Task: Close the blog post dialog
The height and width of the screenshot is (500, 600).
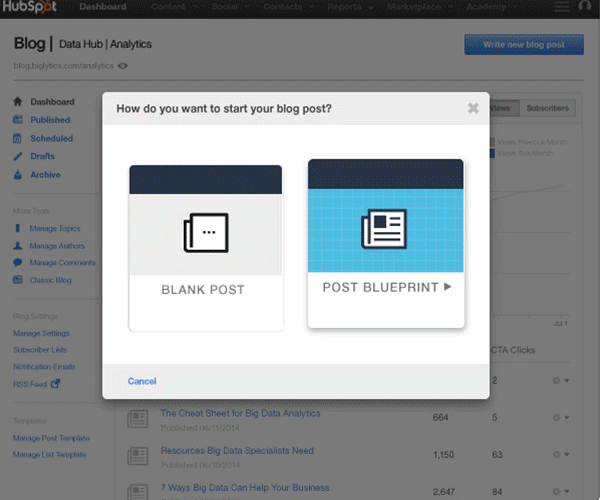Action: tap(473, 108)
